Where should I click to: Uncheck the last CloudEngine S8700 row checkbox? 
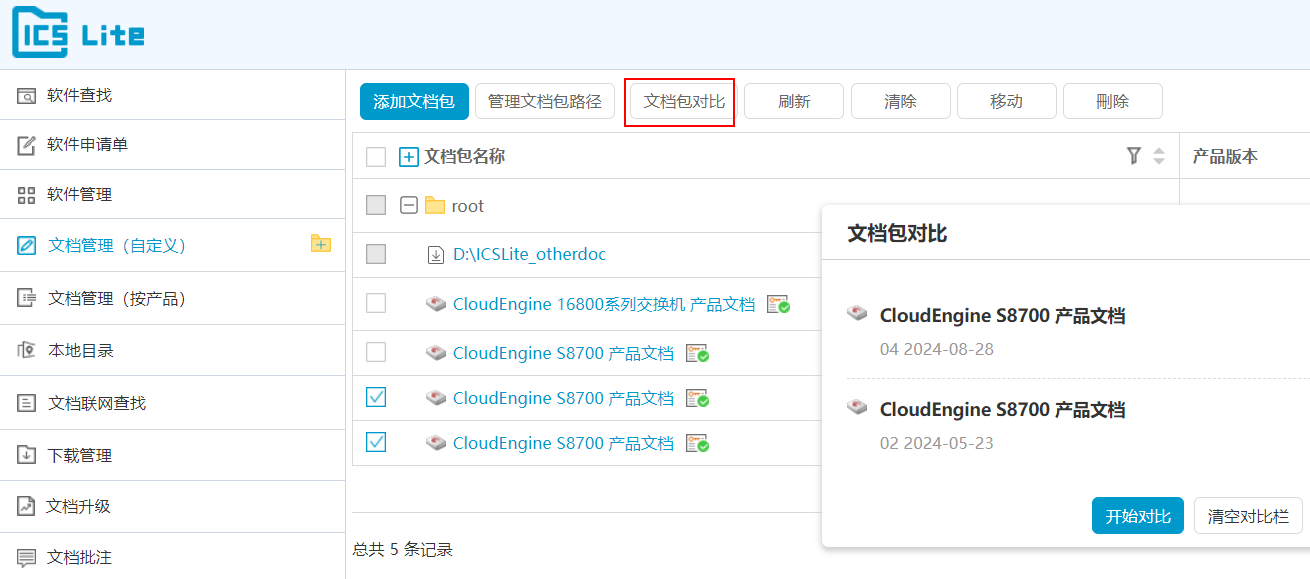(375, 443)
